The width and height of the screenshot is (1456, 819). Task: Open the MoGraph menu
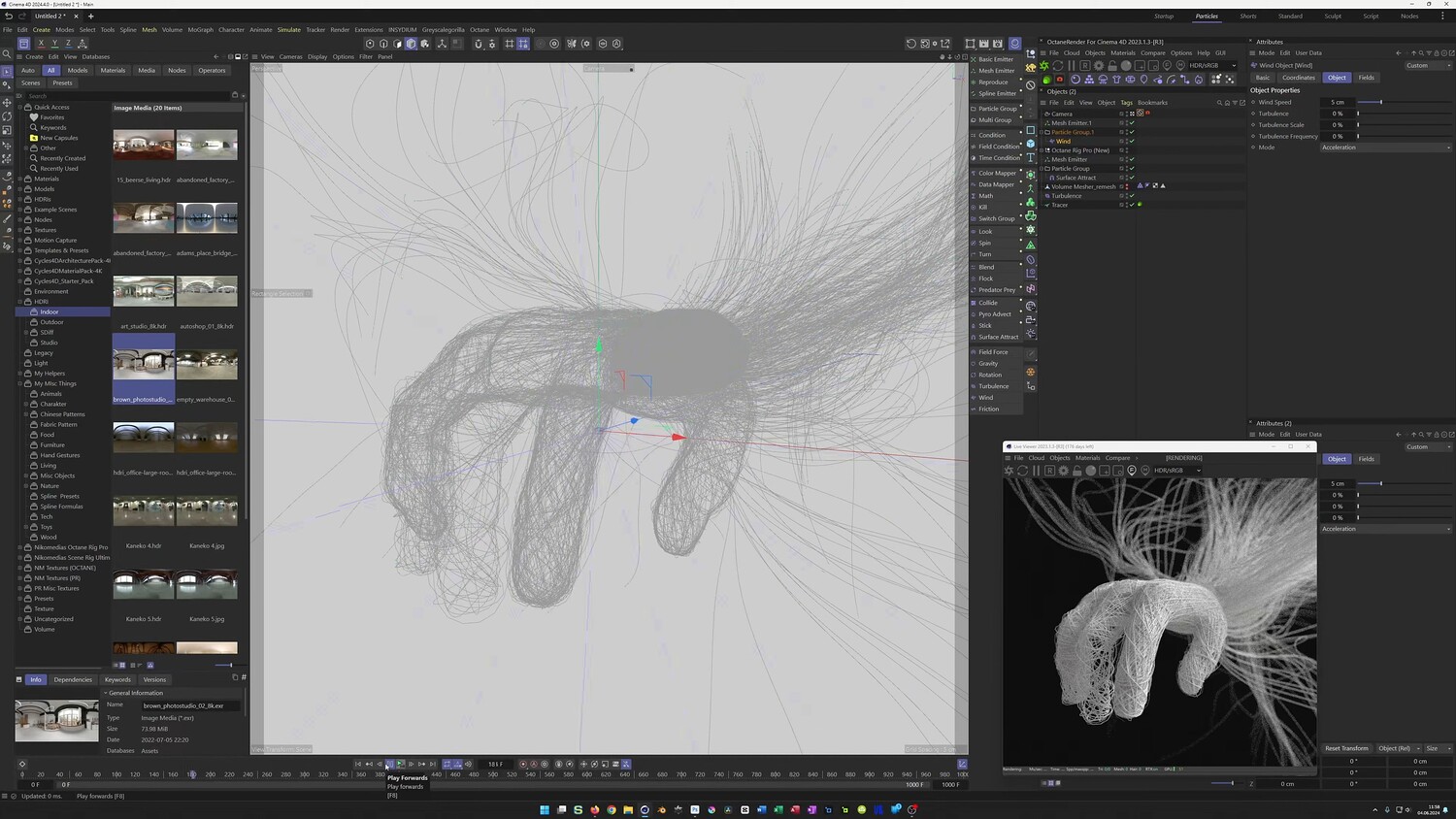pos(201,30)
